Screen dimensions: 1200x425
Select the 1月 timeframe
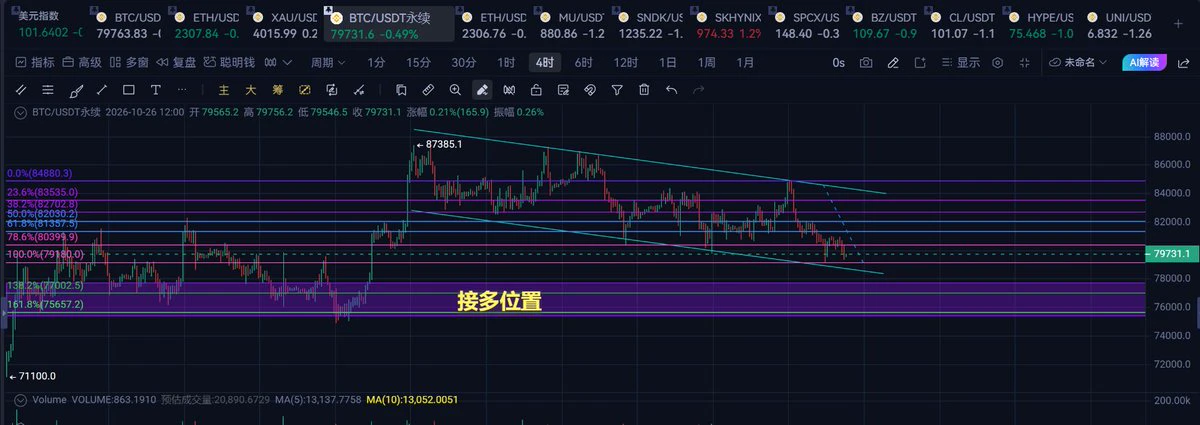tap(745, 62)
